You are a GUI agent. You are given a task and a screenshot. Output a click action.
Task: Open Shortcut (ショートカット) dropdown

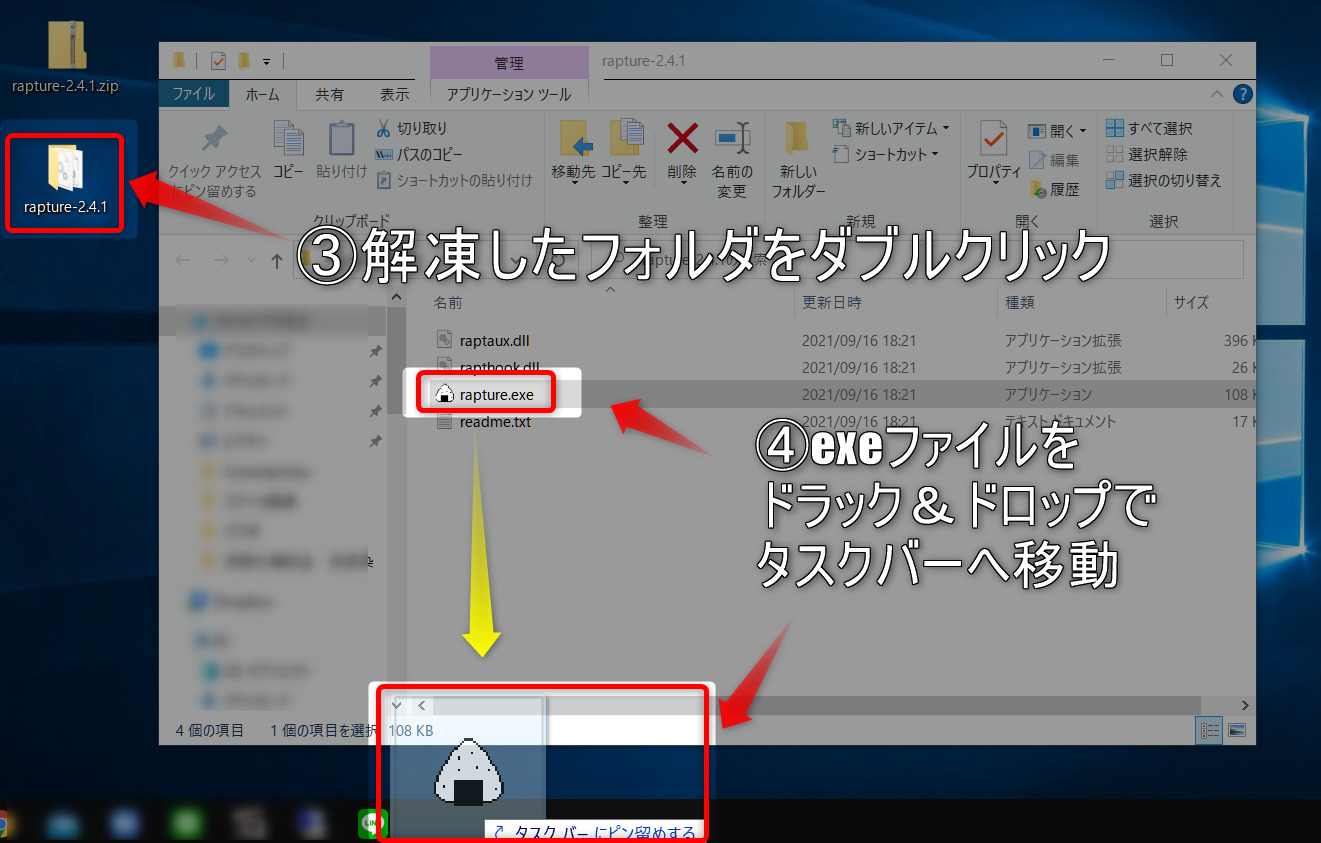point(887,154)
